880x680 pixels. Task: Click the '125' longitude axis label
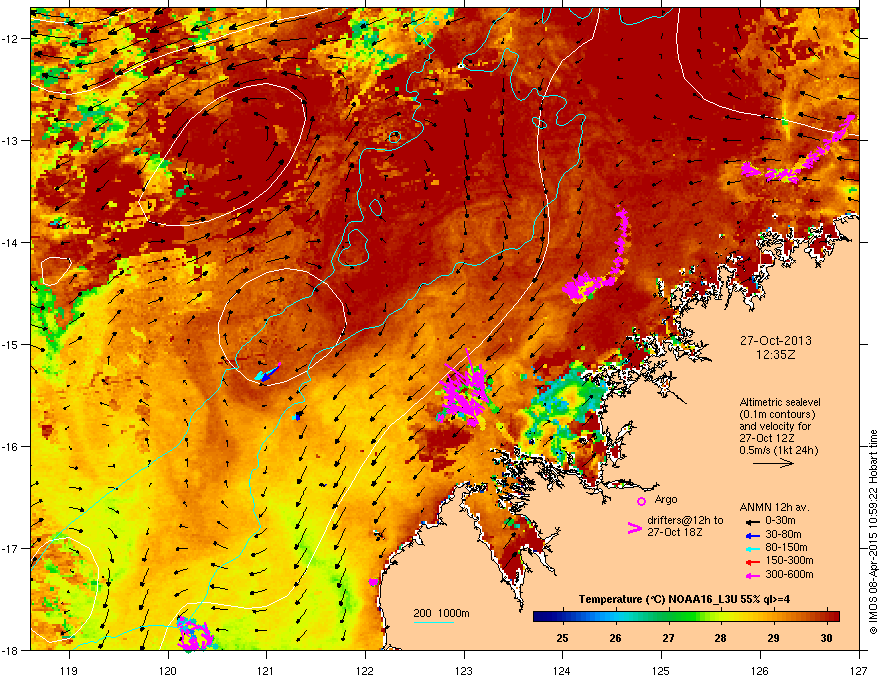coord(661,670)
